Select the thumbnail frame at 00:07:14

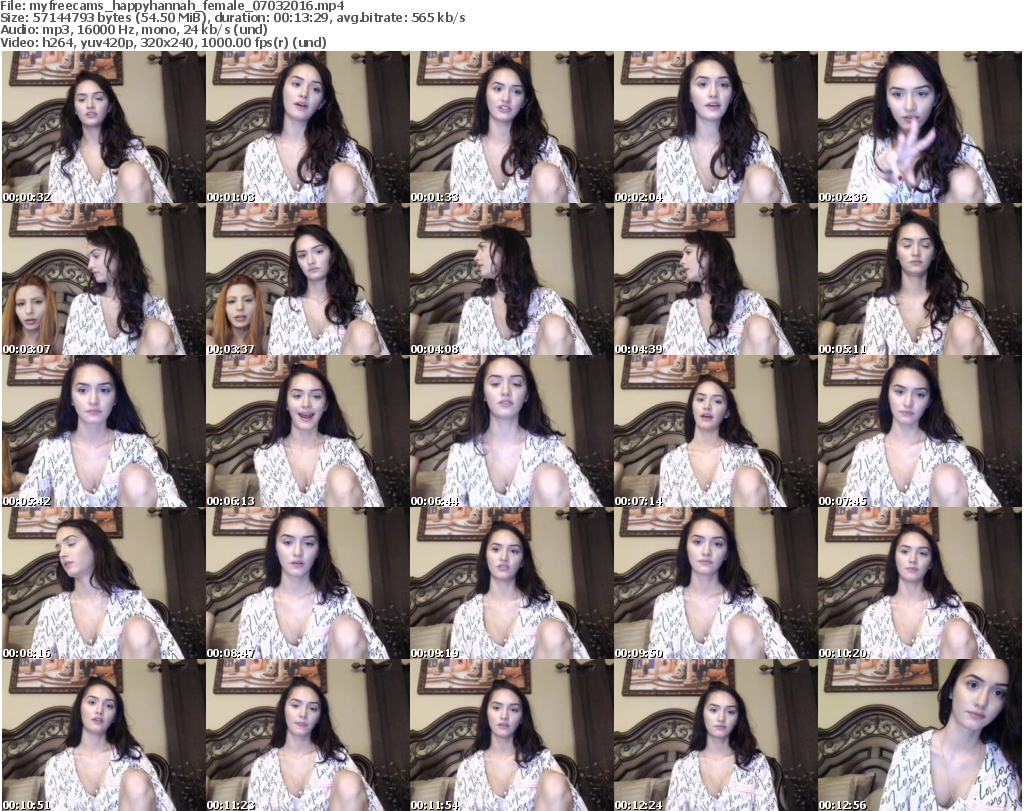click(715, 431)
